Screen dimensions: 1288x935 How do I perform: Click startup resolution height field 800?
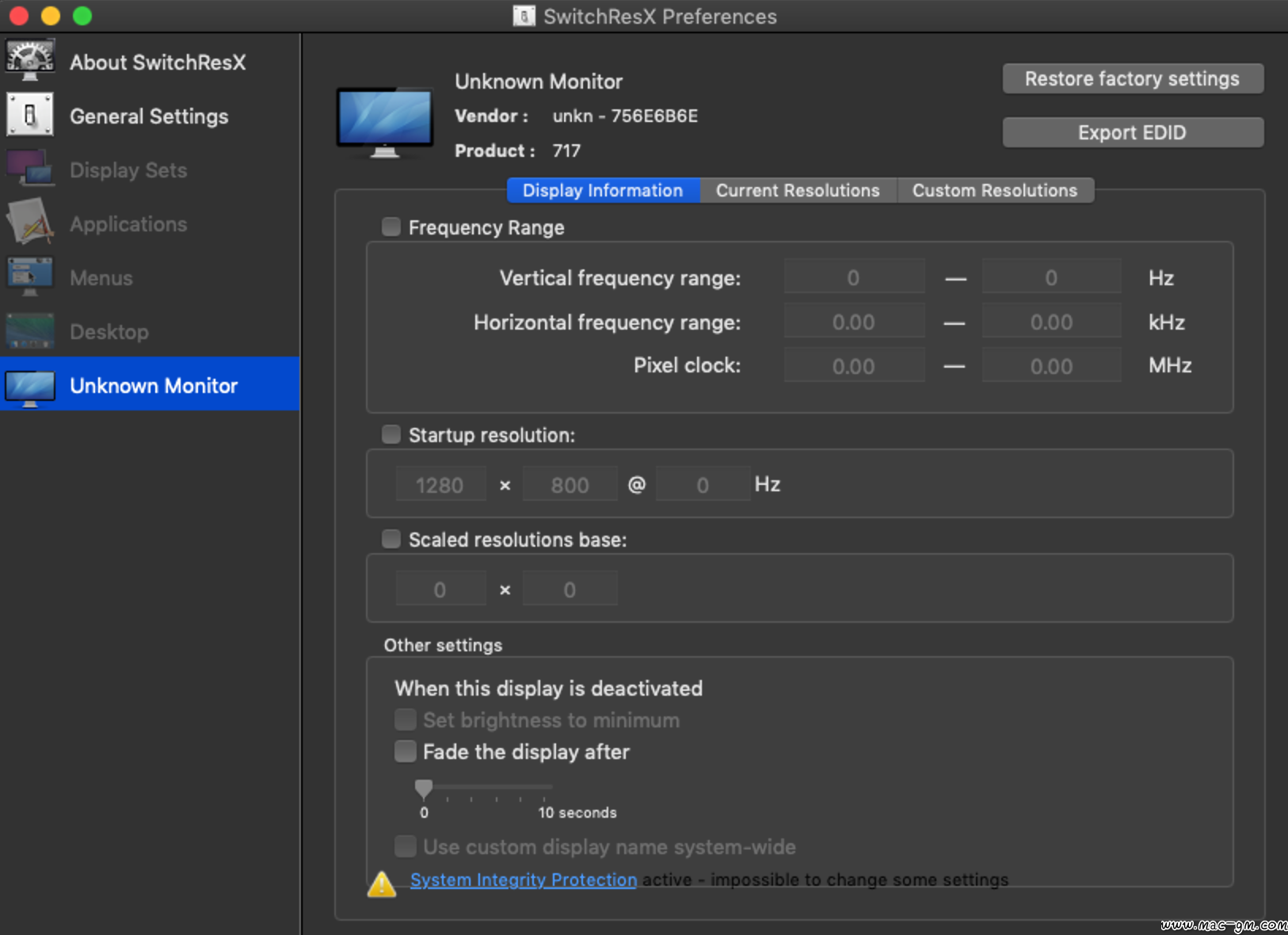click(570, 484)
